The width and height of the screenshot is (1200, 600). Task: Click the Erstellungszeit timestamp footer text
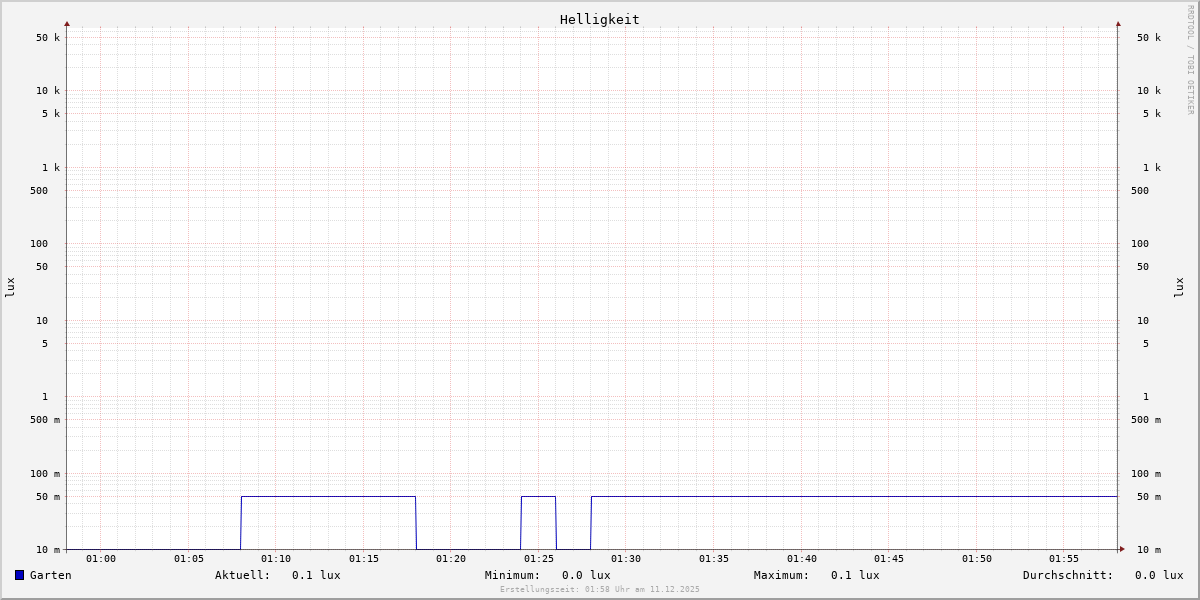click(600, 589)
